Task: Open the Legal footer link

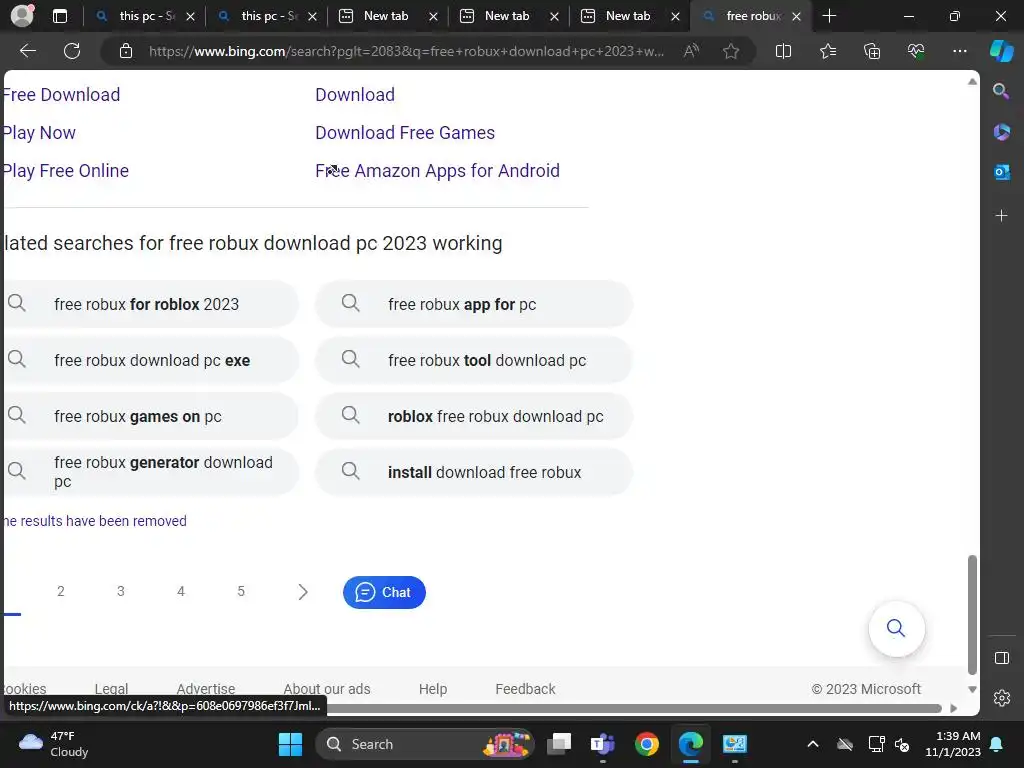Action: (x=111, y=689)
